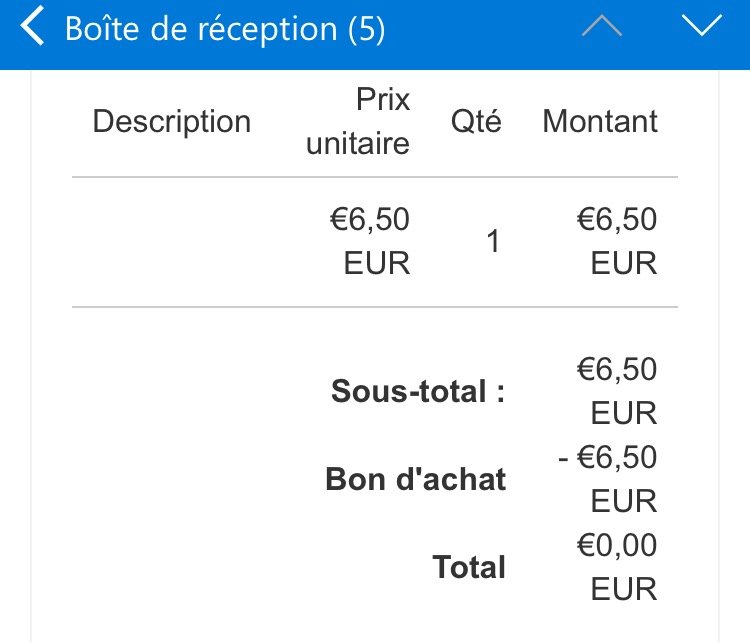Open Boîte de réception (5) title
The image size is (750, 643).
click(225, 29)
